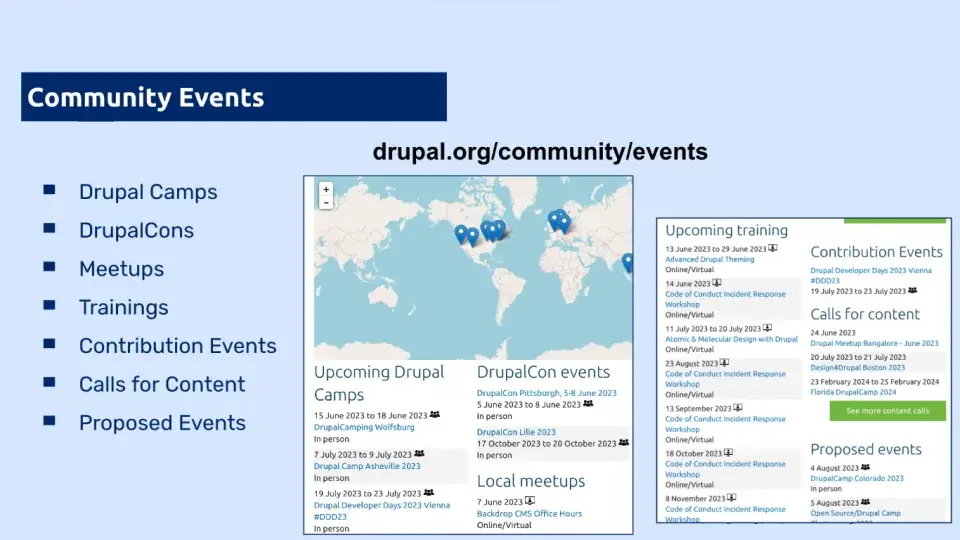Screen dimensions: 960x540
Task: Open Florida DrupalCamp 2024 link
Action: (x=853, y=392)
